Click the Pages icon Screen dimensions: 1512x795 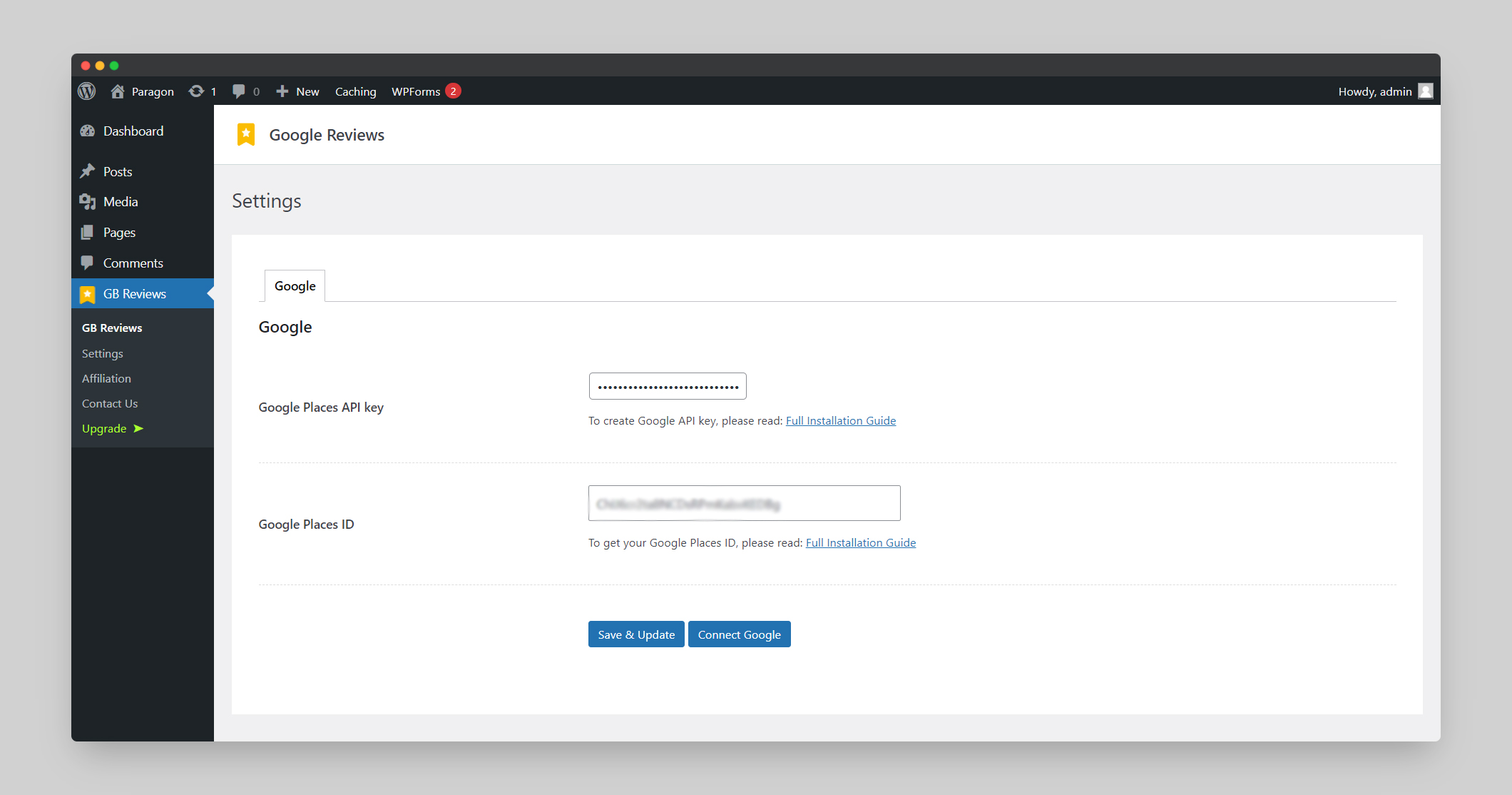click(88, 233)
